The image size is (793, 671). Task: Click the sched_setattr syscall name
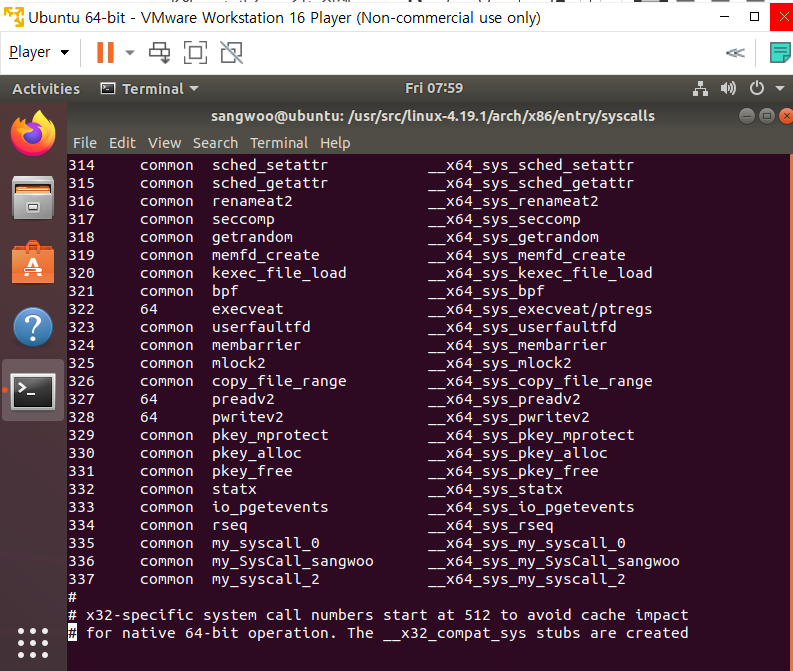[x=270, y=165]
